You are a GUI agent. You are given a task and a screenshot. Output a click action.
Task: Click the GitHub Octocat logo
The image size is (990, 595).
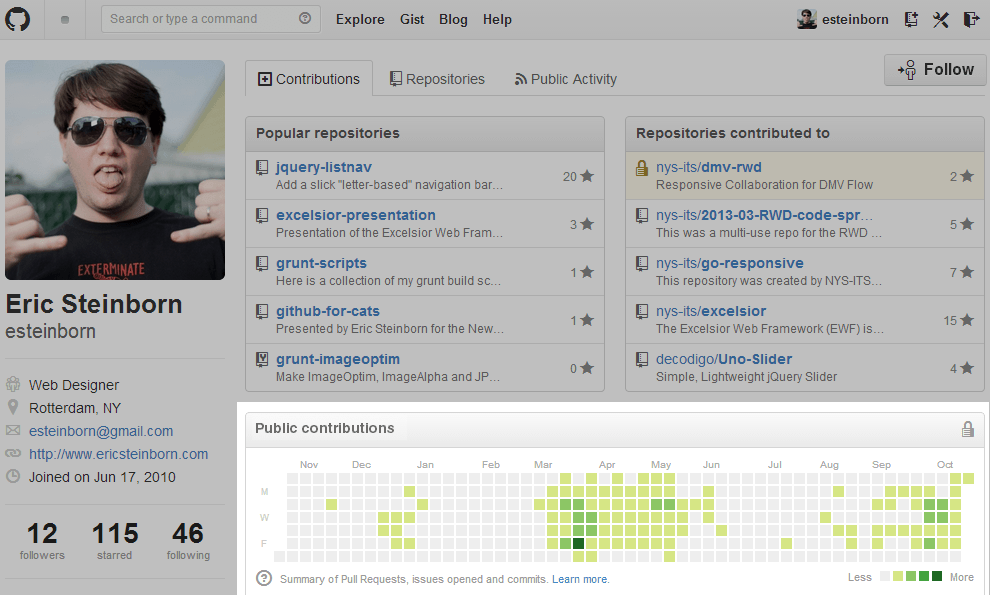coord(18,19)
